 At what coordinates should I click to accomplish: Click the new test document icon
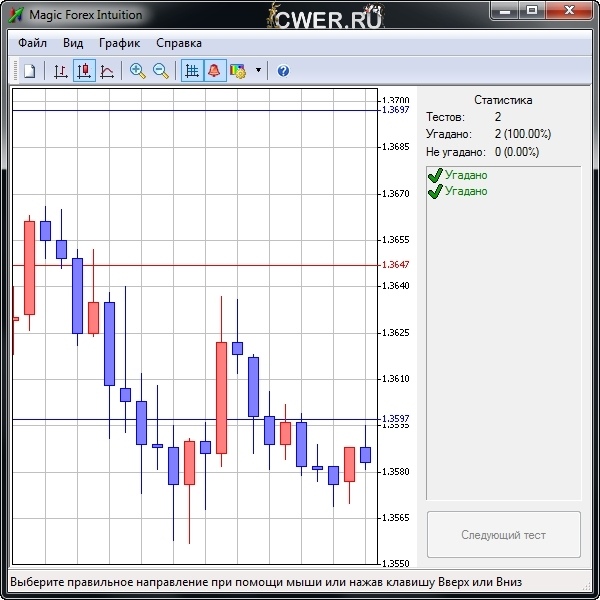pos(30,71)
